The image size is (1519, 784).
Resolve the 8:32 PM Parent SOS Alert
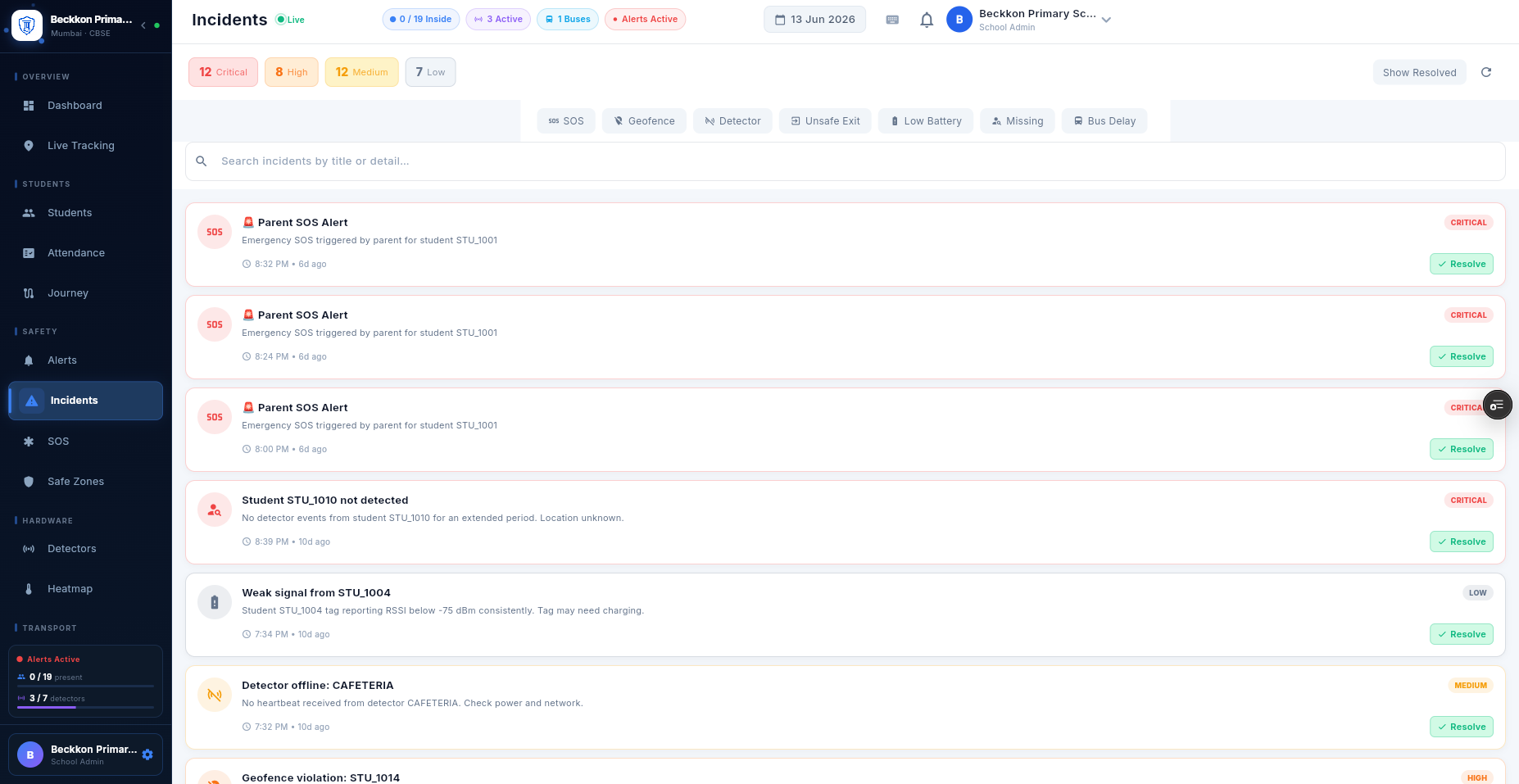[1462, 265]
